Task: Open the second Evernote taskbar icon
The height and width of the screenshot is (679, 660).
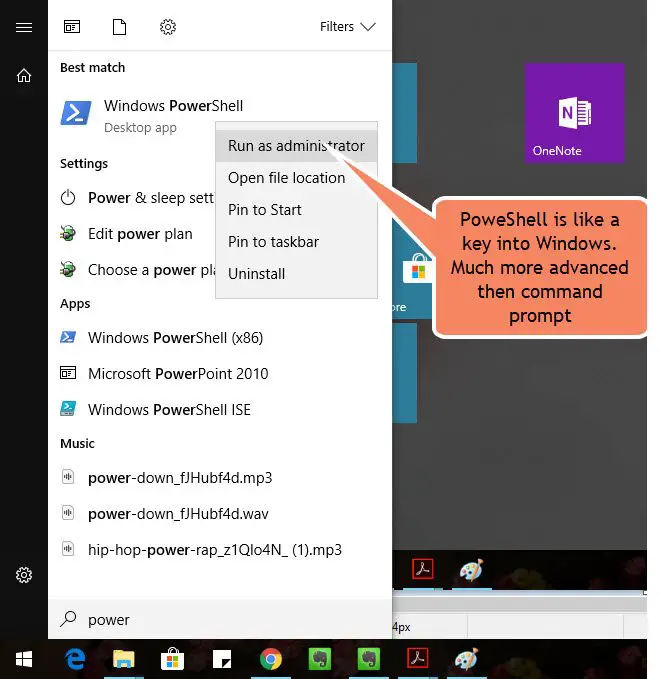Action: [369, 660]
